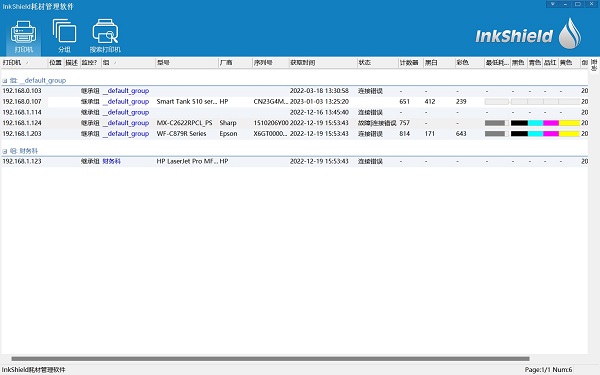Click counter value 651

click(404, 102)
